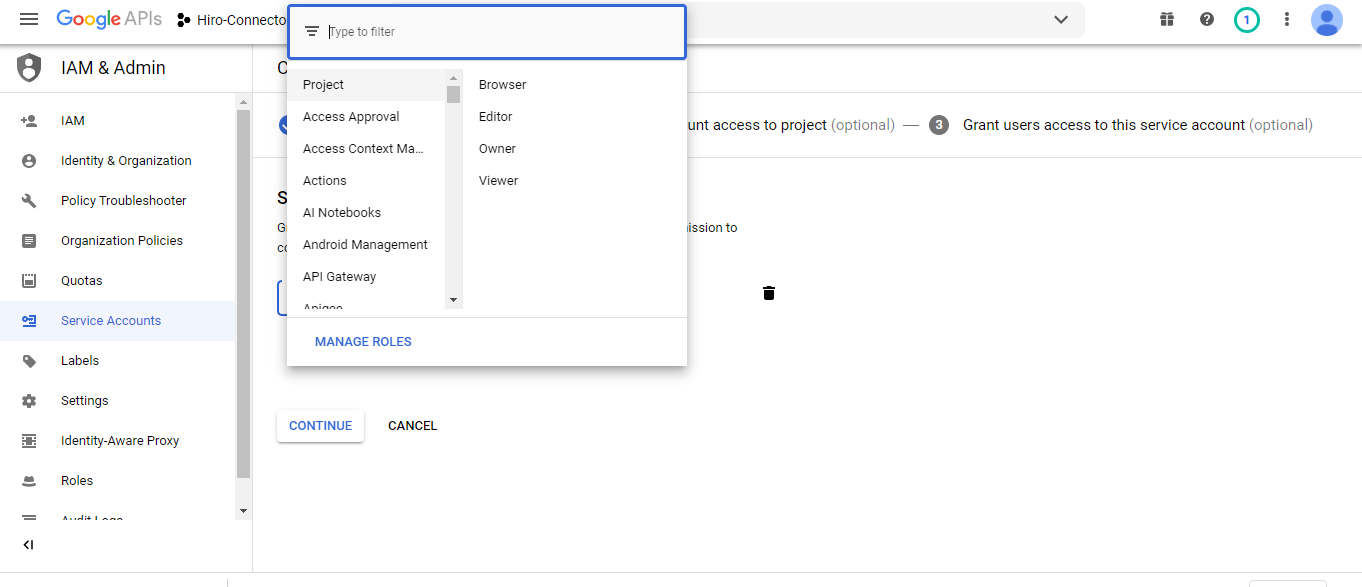Open Identity-Aware Proxy page
1362x587 pixels.
coord(118,441)
